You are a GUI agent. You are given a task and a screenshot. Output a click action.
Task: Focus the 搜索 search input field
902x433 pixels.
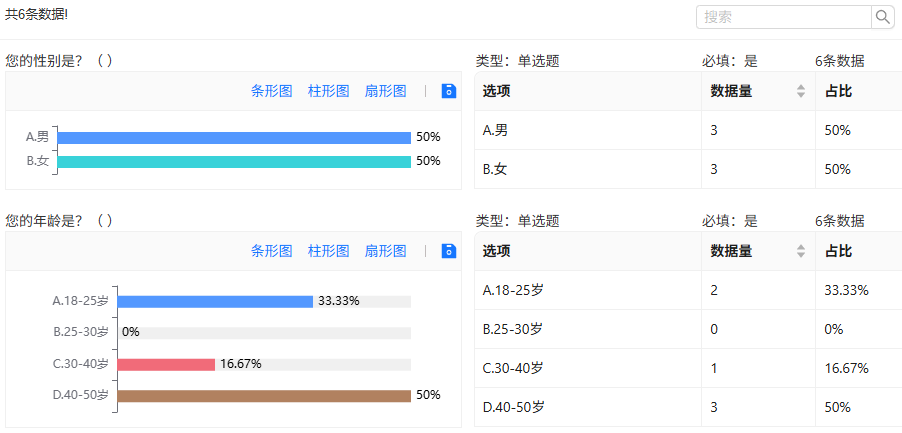(x=784, y=17)
